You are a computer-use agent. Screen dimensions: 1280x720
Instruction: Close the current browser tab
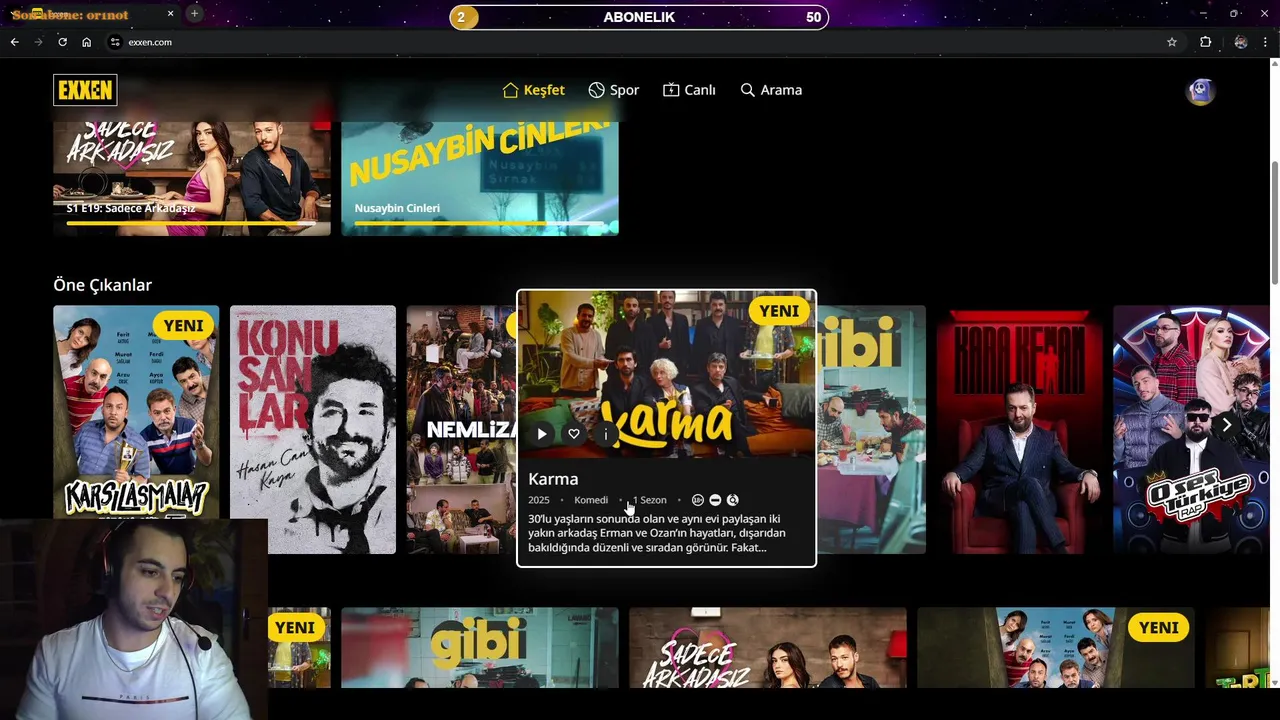(x=170, y=14)
